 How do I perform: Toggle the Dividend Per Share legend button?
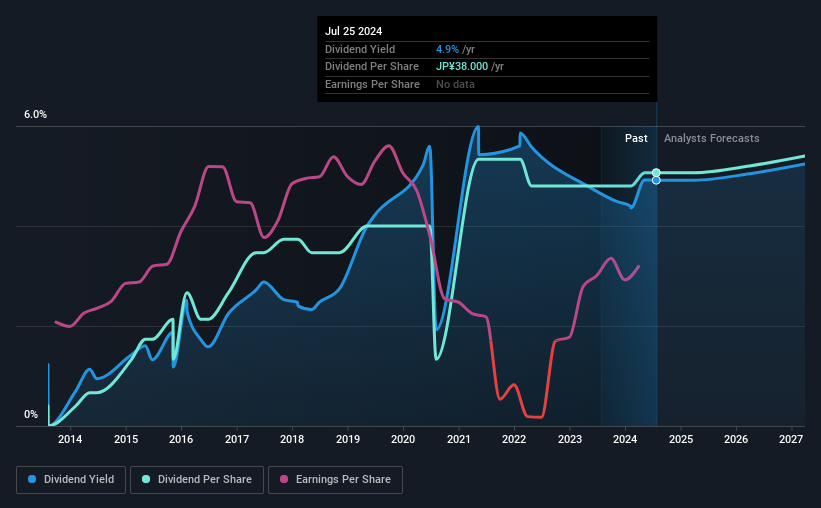[197, 480]
